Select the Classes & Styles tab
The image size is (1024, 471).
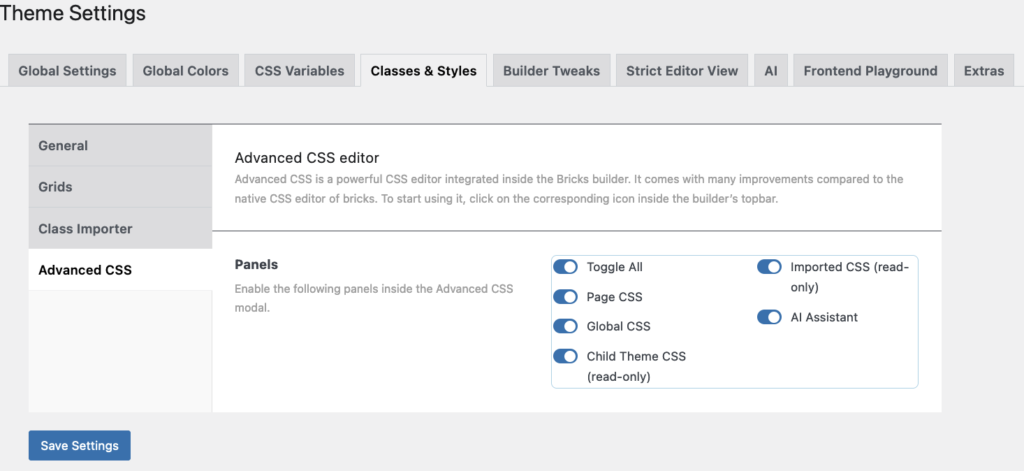[x=423, y=71]
